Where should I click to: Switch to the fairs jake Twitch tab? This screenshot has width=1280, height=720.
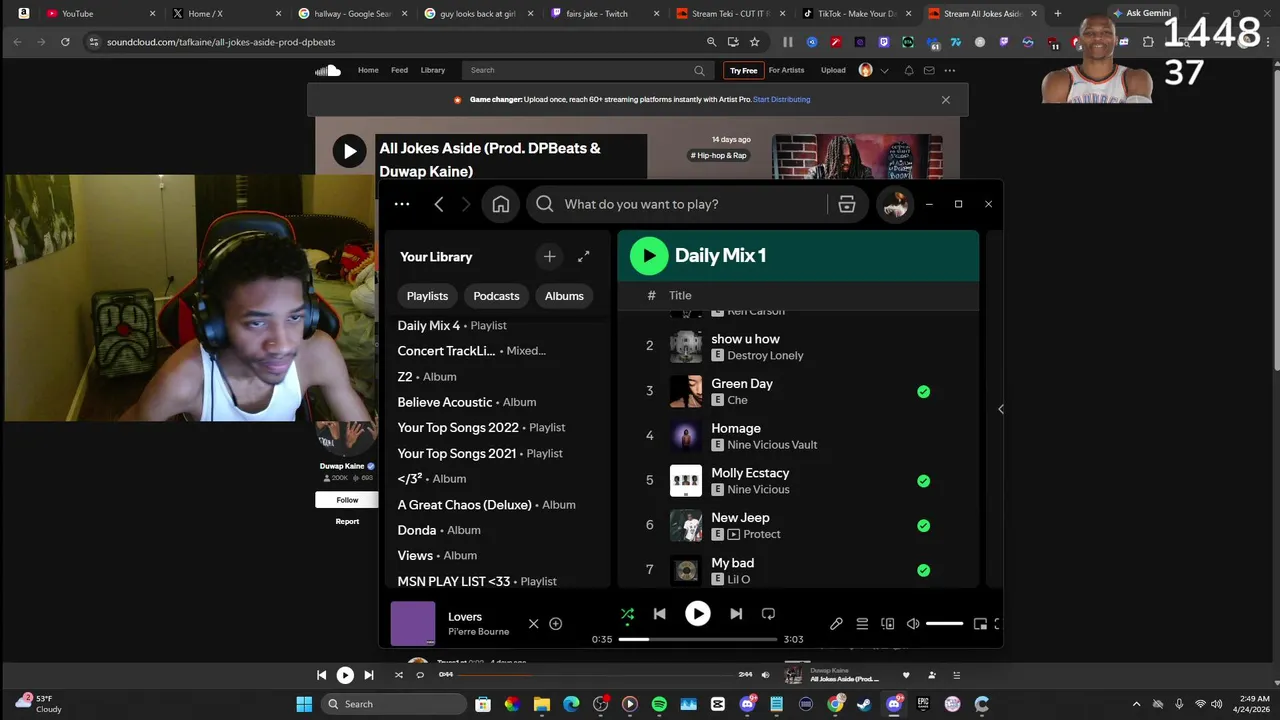pos(603,14)
